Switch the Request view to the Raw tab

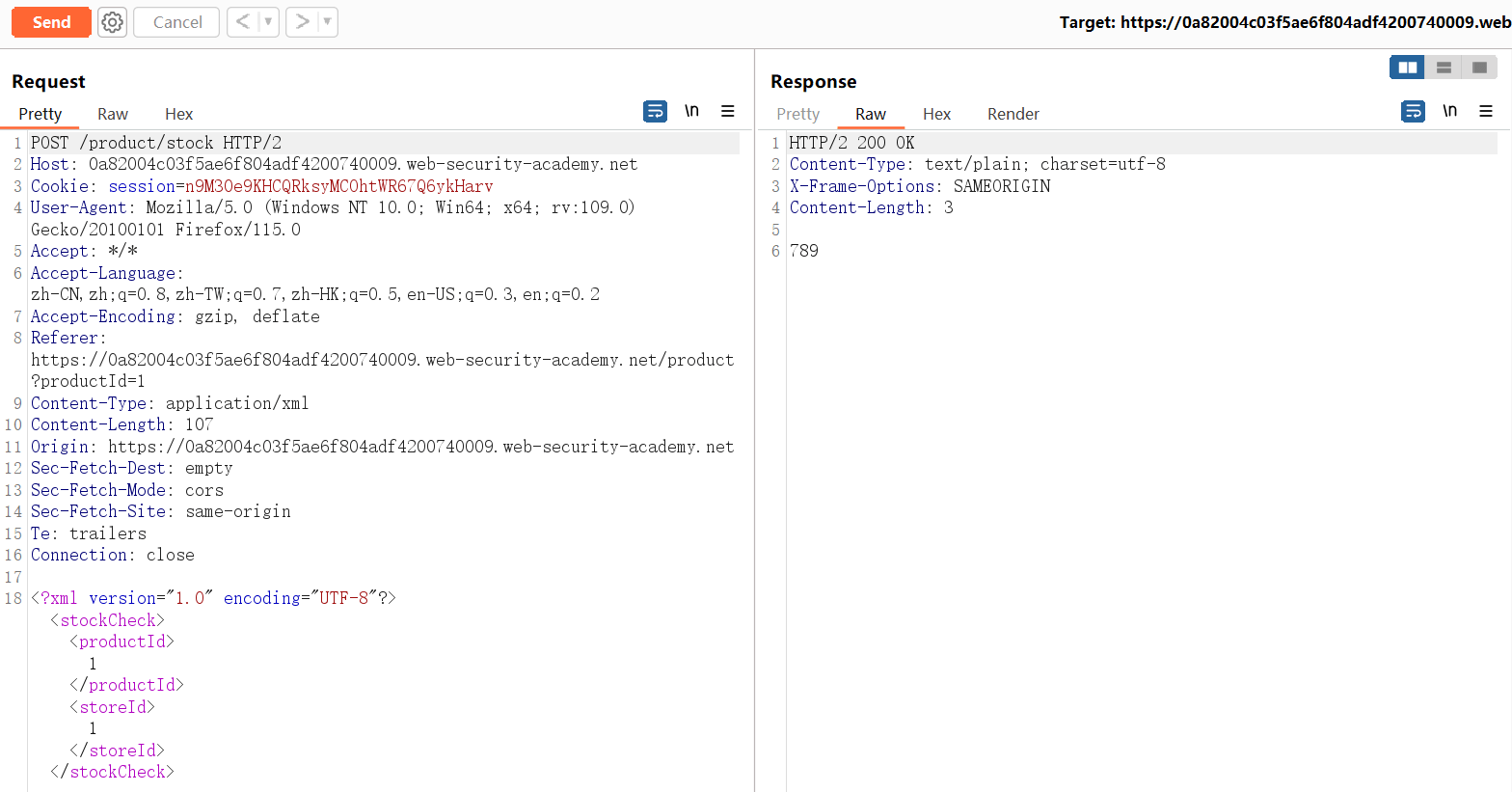(113, 114)
